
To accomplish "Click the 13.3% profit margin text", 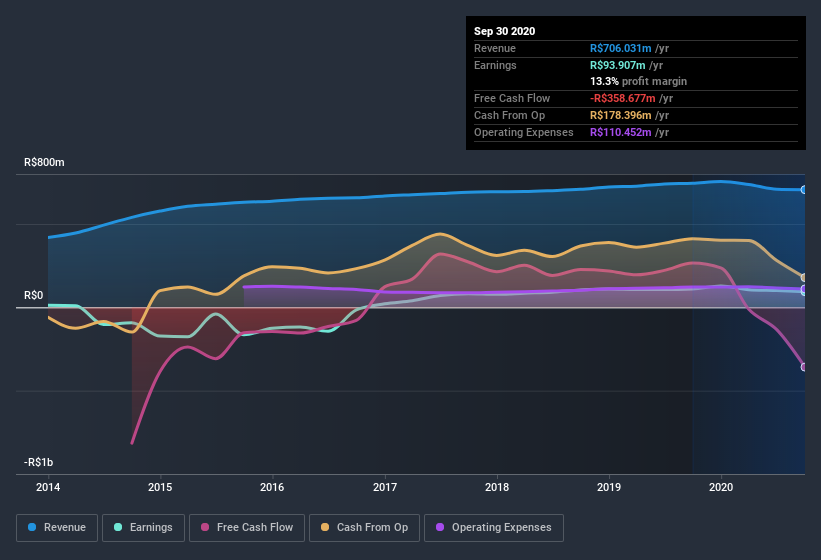I will (638, 82).
